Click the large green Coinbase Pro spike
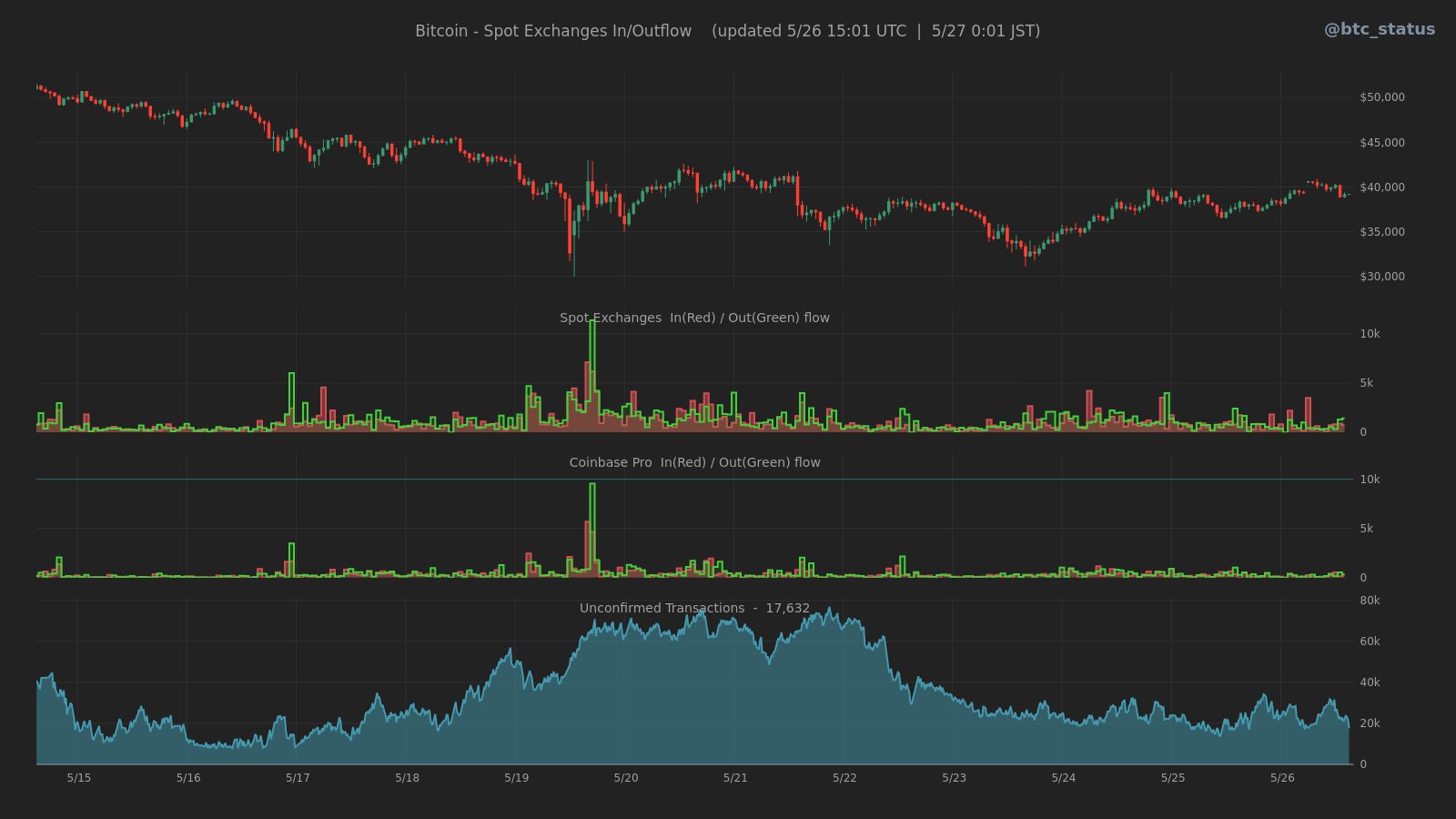 592,510
